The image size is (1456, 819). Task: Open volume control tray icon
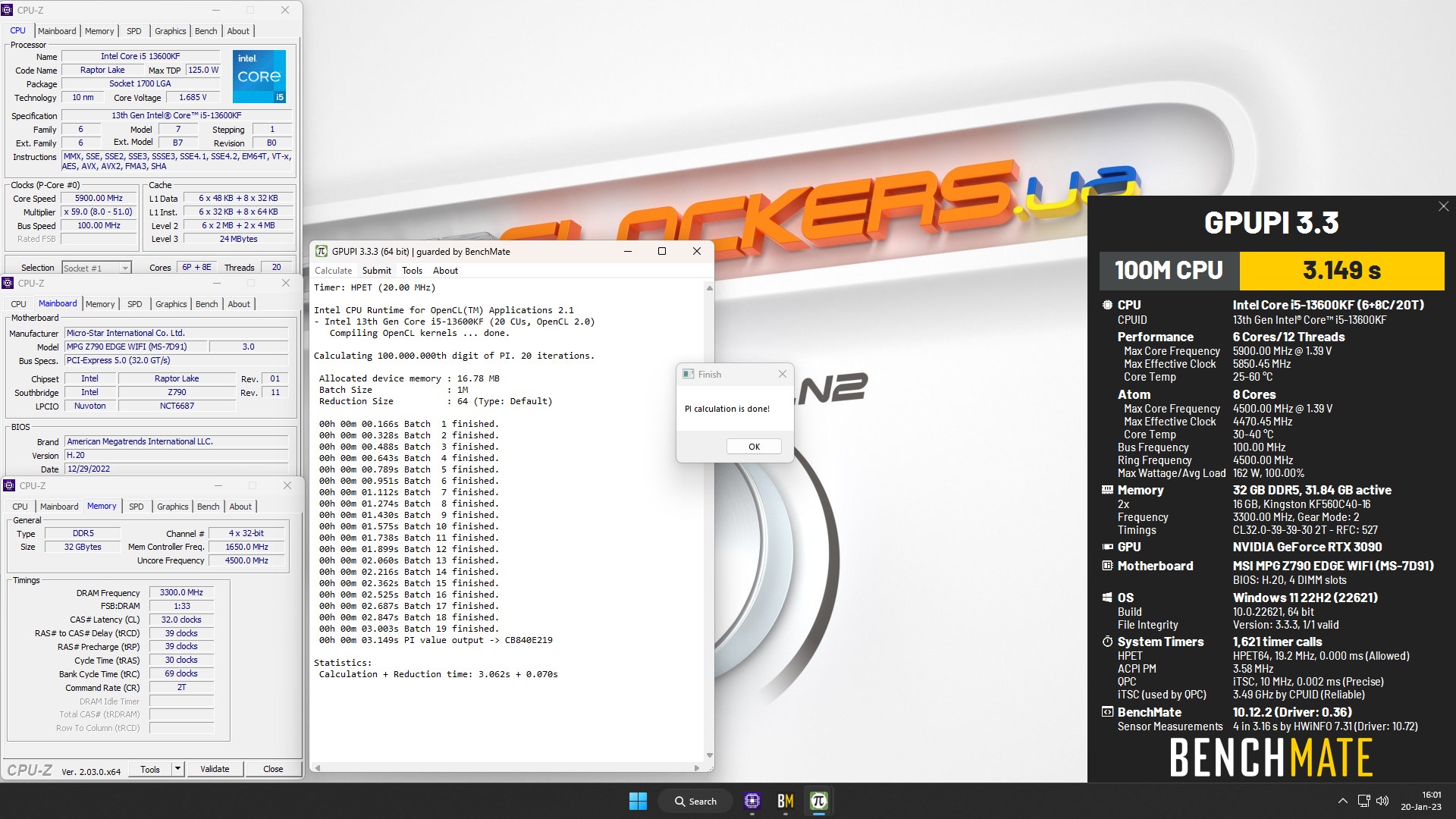1382,801
